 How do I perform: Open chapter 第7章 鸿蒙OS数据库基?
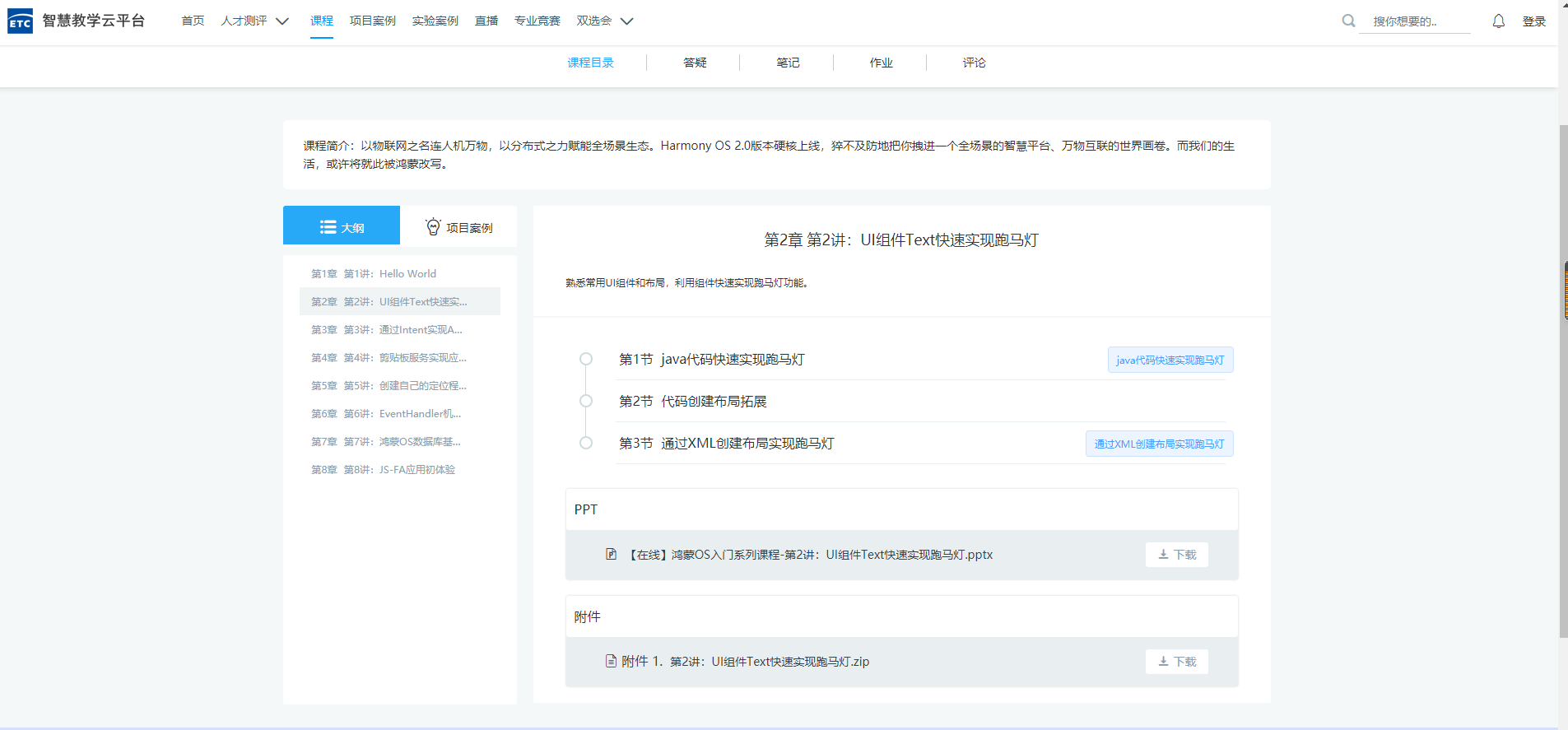click(400, 441)
